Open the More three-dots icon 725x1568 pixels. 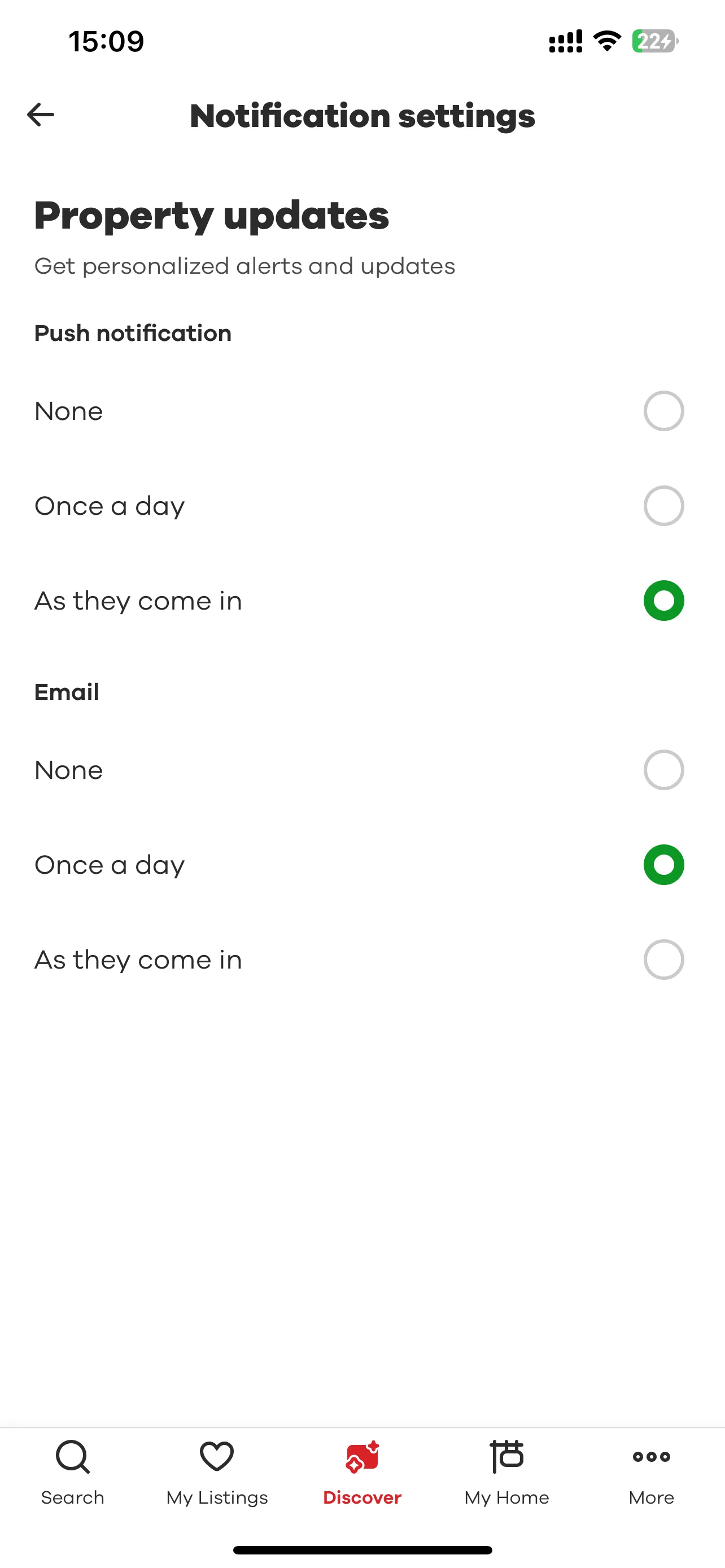click(652, 1457)
